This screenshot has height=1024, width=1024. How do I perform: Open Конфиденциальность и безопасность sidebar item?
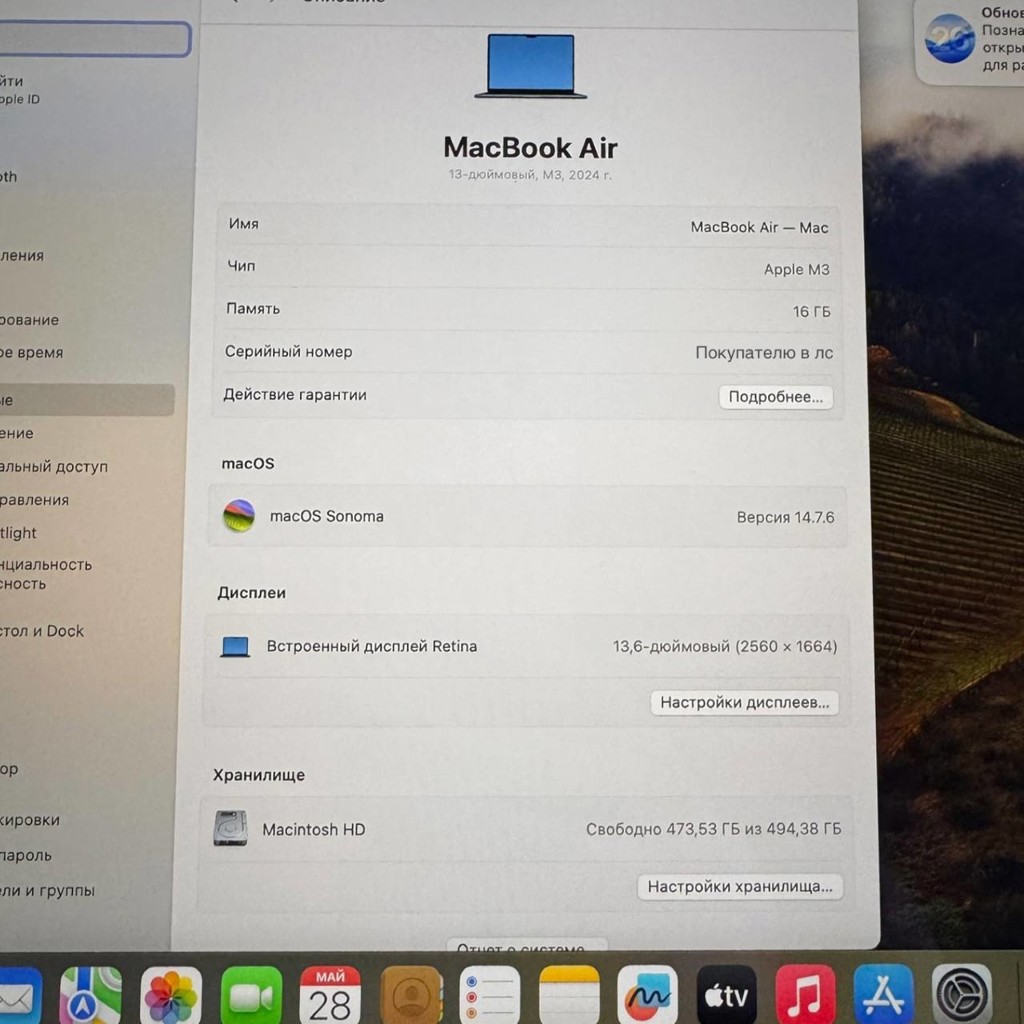pyautogui.click(x=46, y=574)
